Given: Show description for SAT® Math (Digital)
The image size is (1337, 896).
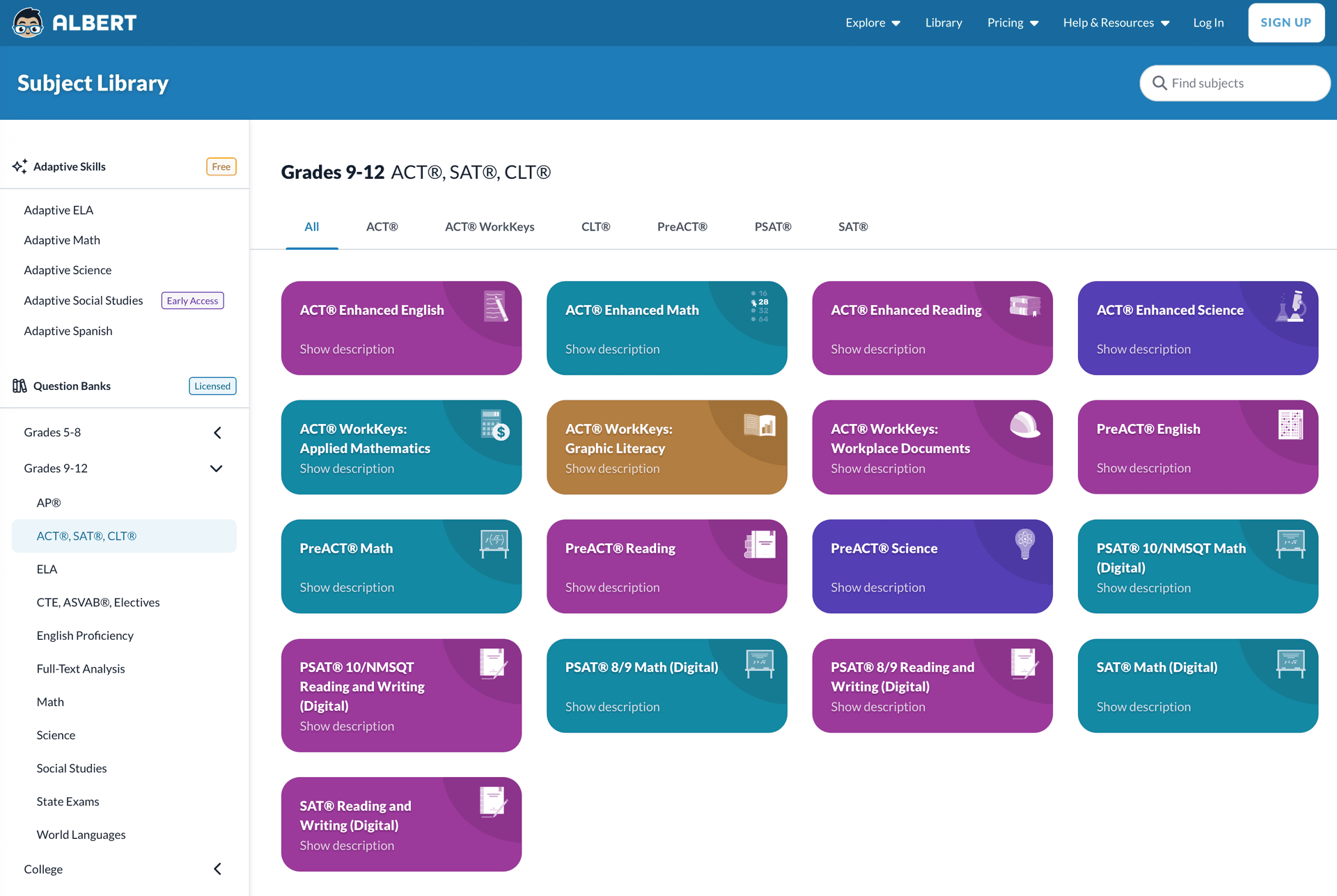Looking at the screenshot, I should click(x=1143, y=707).
